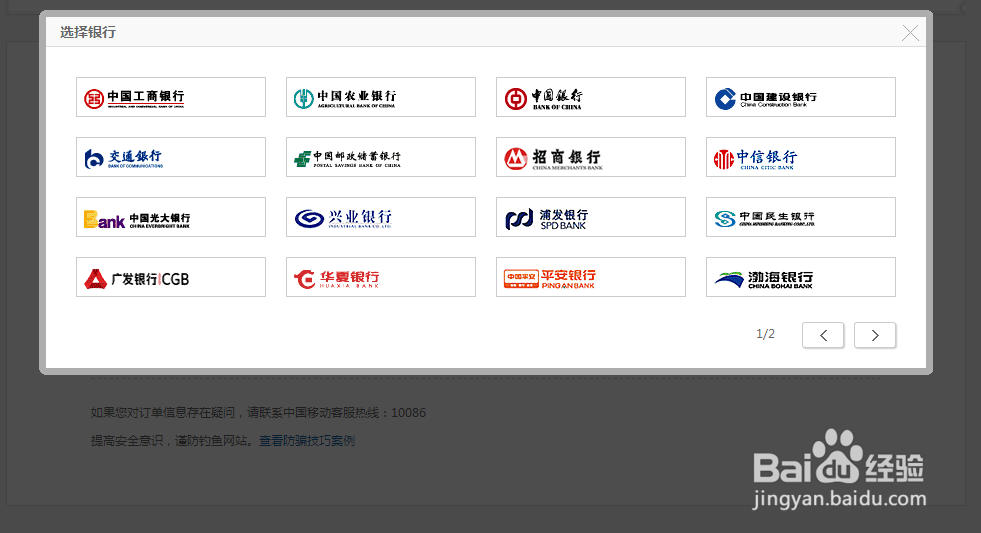Pick 招商银行 China Merchants Bank

(x=591, y=157)
